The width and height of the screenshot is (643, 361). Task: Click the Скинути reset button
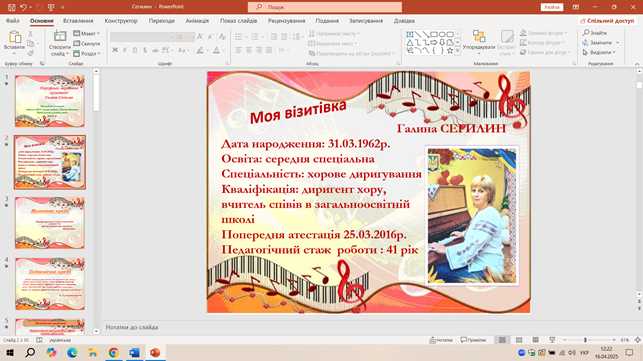click(87, 43)
